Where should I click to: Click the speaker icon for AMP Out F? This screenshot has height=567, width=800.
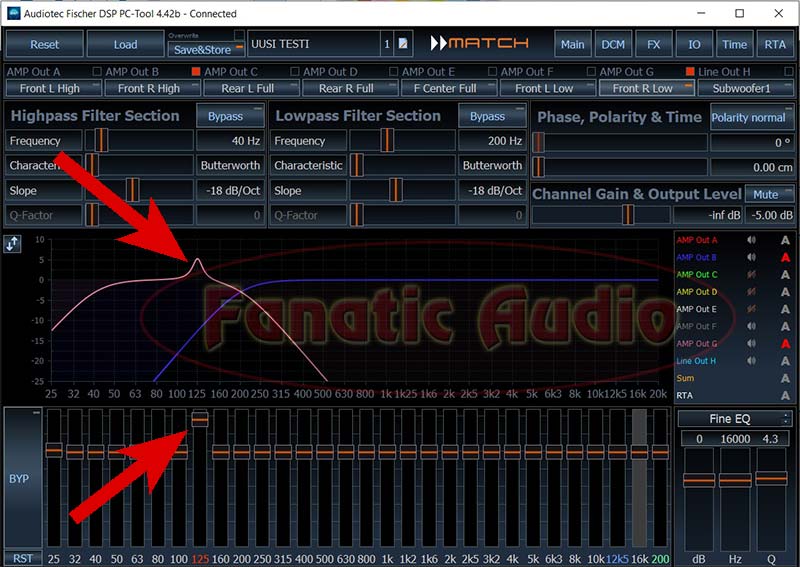[752, 326]
